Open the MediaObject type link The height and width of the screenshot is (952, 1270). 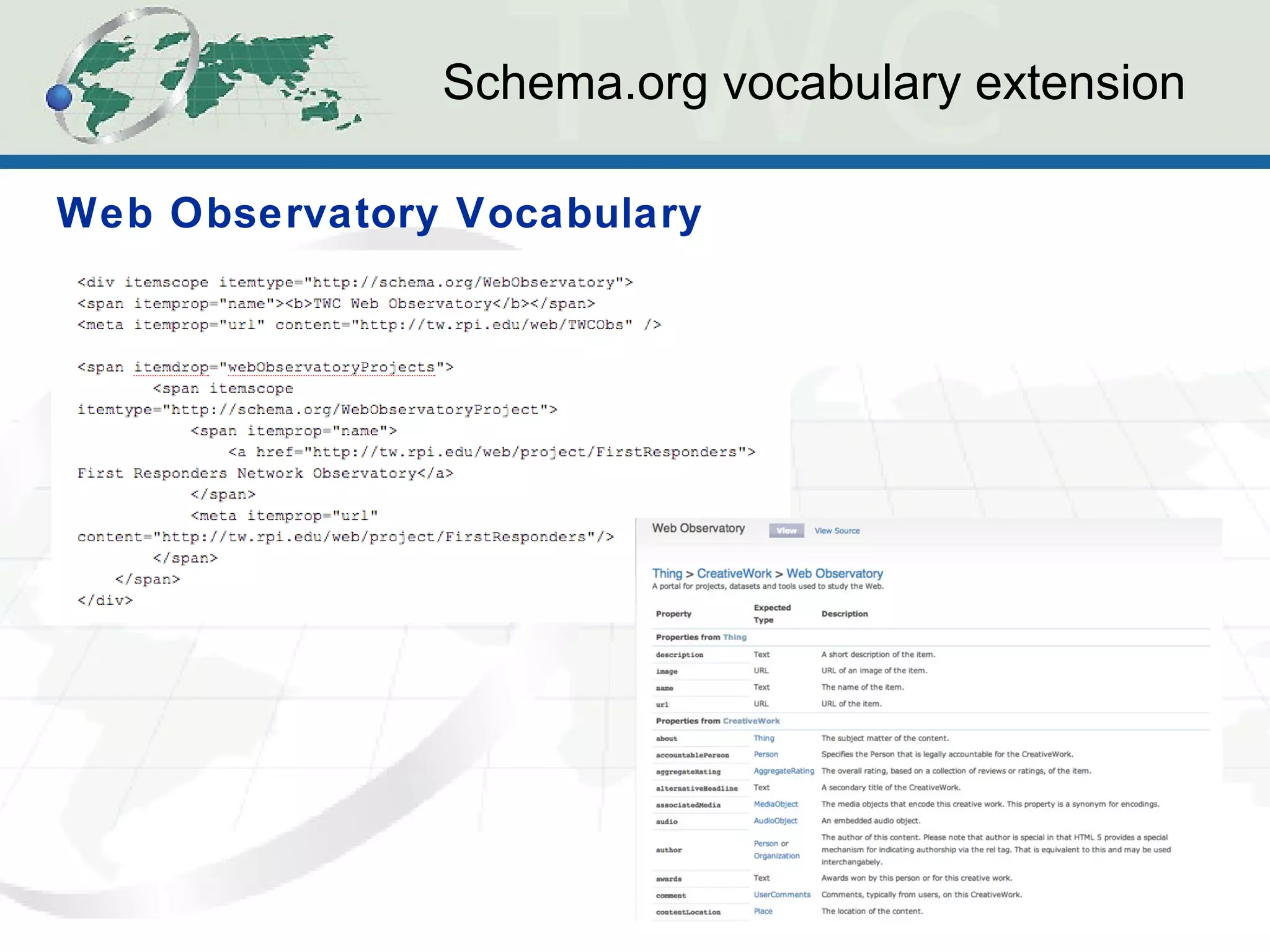click(x=776, y=804)
